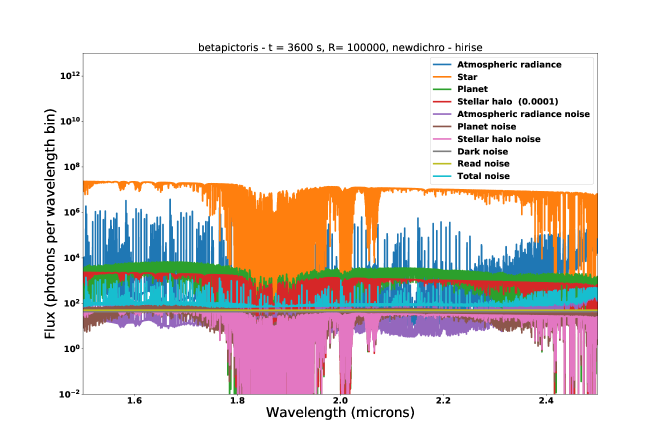This screenshot has height=443, width=664.
Task: Select 'Star' legend label
Action: click(467, 77)
